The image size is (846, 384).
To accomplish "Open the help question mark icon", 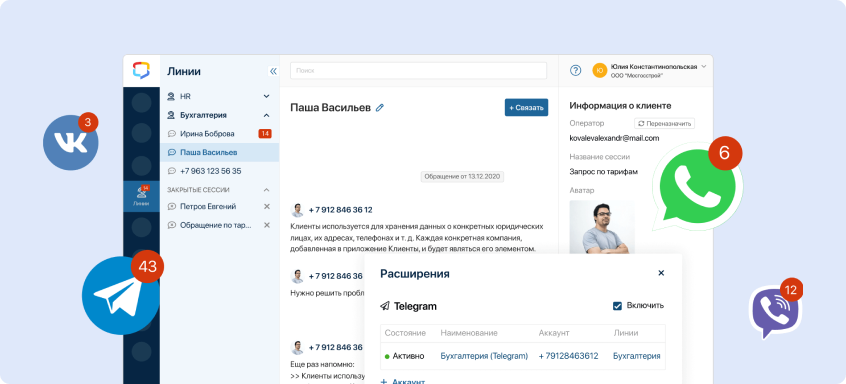I will [x=576, y=70].
